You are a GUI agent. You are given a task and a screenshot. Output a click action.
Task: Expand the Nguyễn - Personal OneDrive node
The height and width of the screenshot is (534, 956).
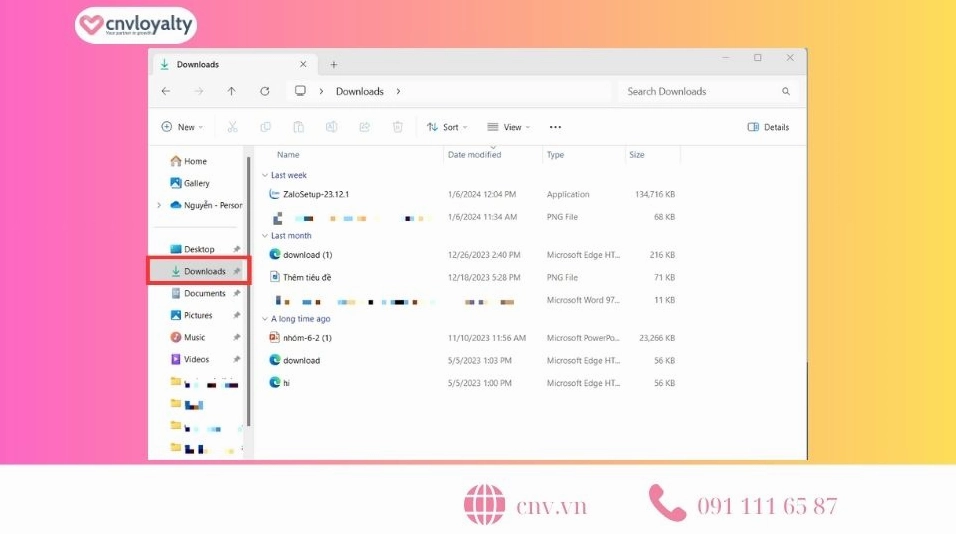click(x=159, y=205)
